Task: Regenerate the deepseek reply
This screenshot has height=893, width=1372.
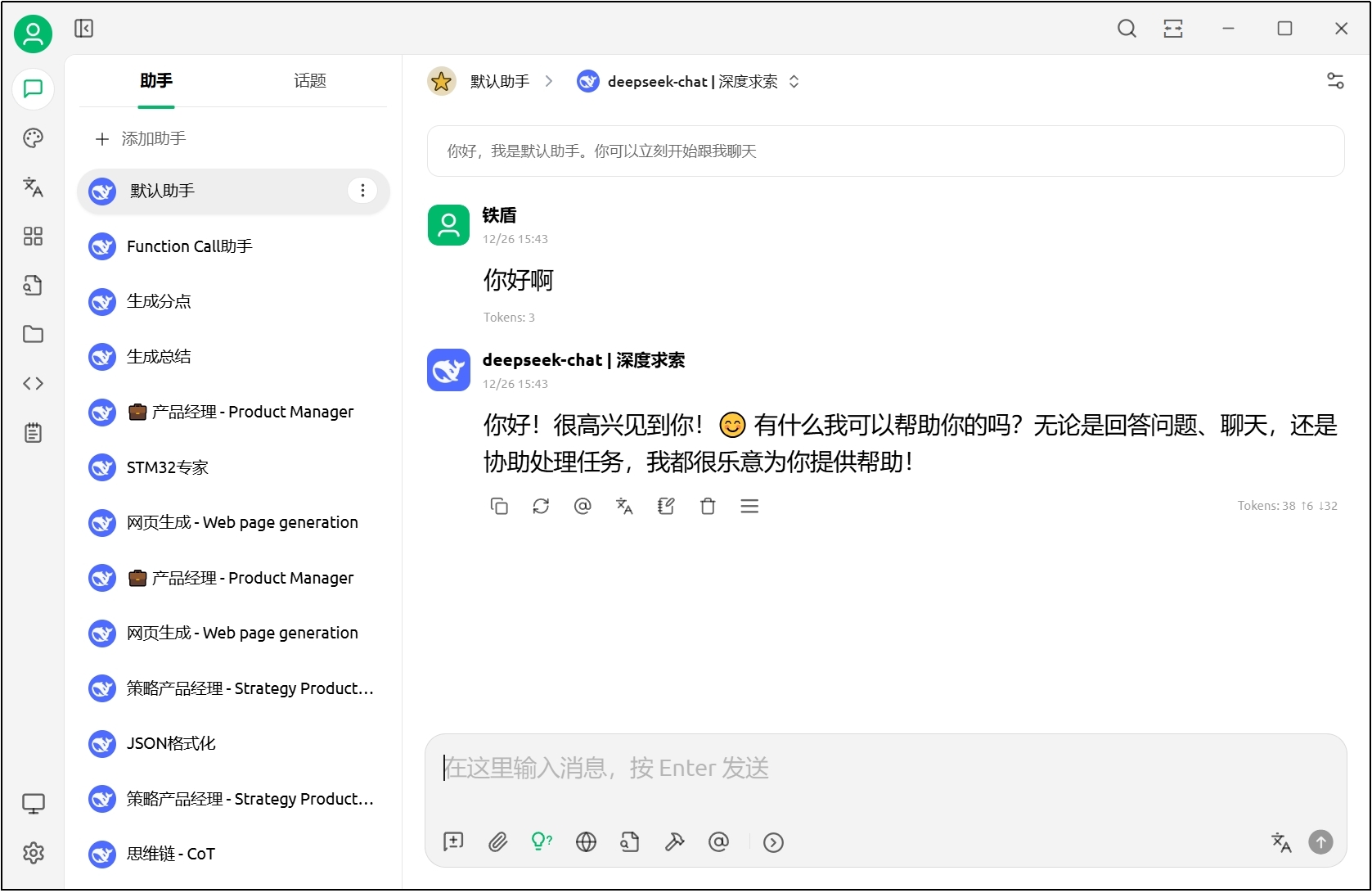Action: (x=541, y=507)
